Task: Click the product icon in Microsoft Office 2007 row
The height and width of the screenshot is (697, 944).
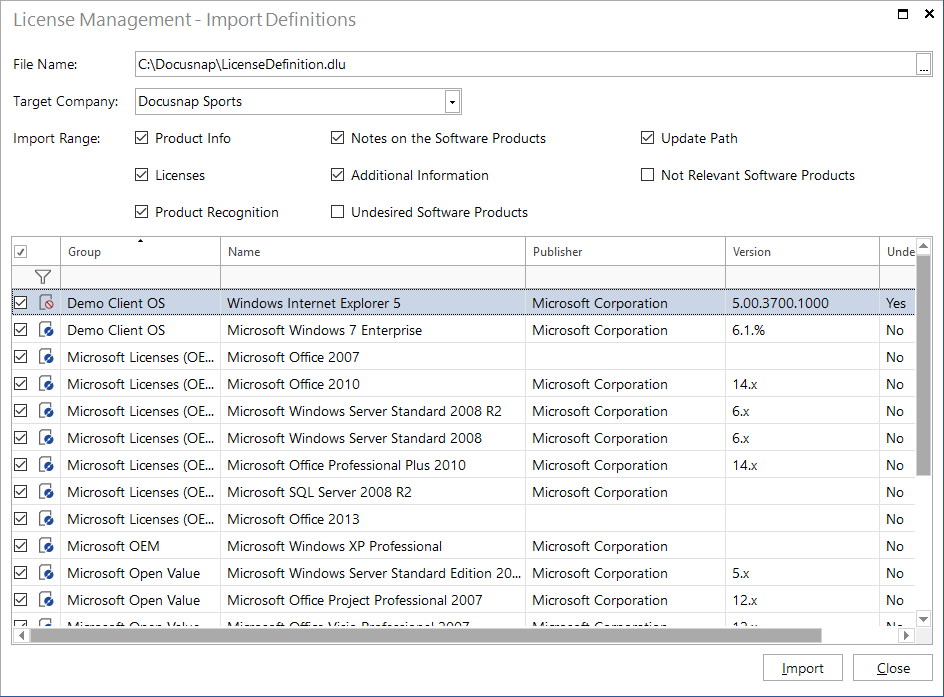Action: (46, 357)
